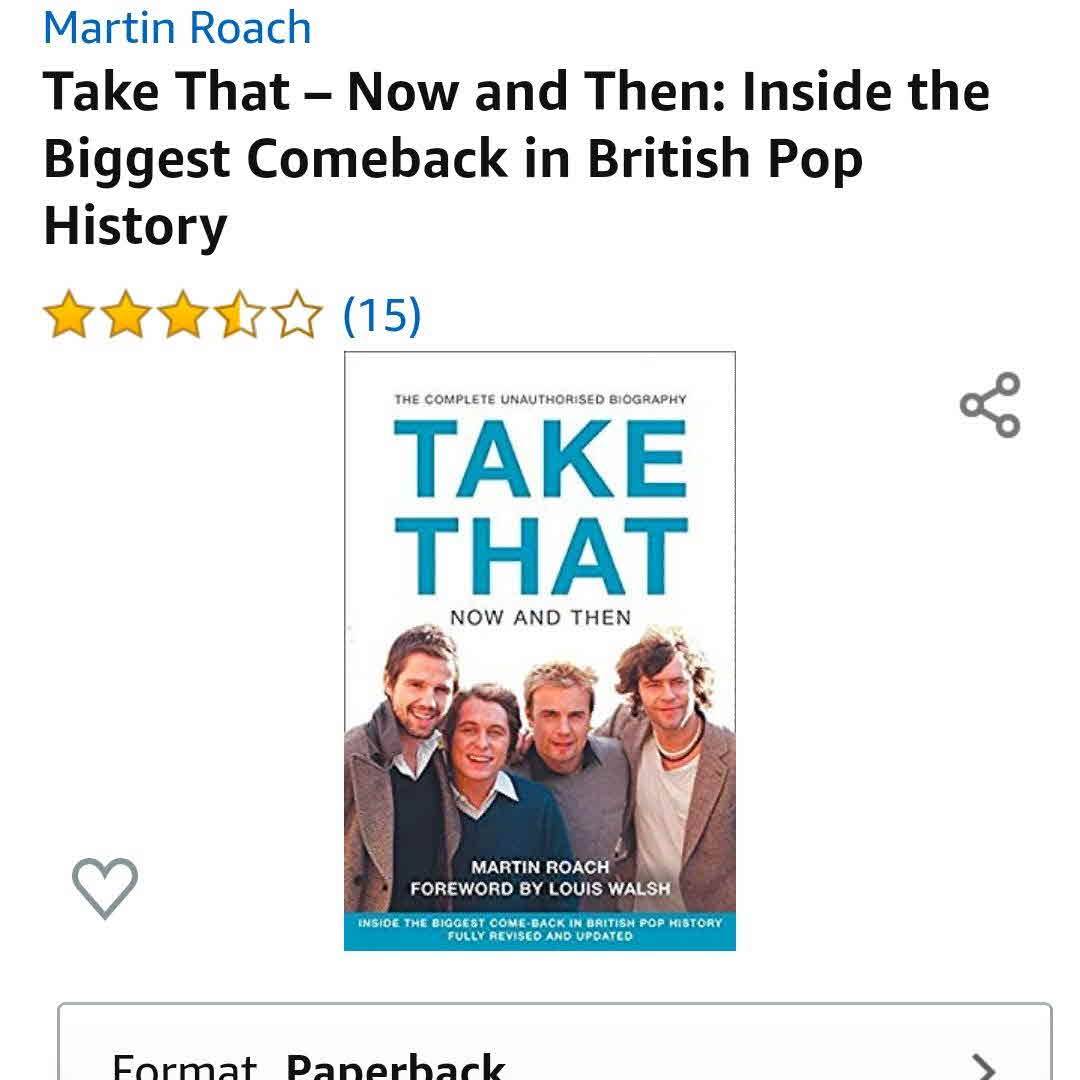Click the third gold rating star

point(183,315)
